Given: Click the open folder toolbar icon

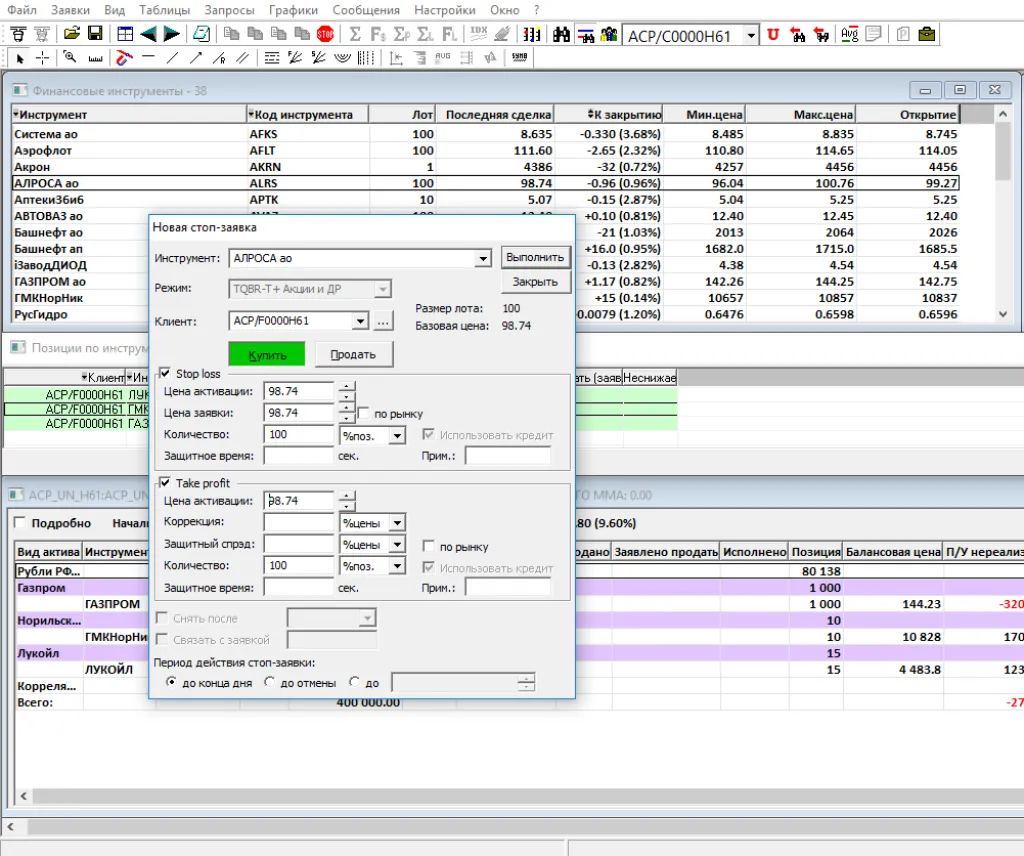Looking at the screenshot, I should point(72,35).
